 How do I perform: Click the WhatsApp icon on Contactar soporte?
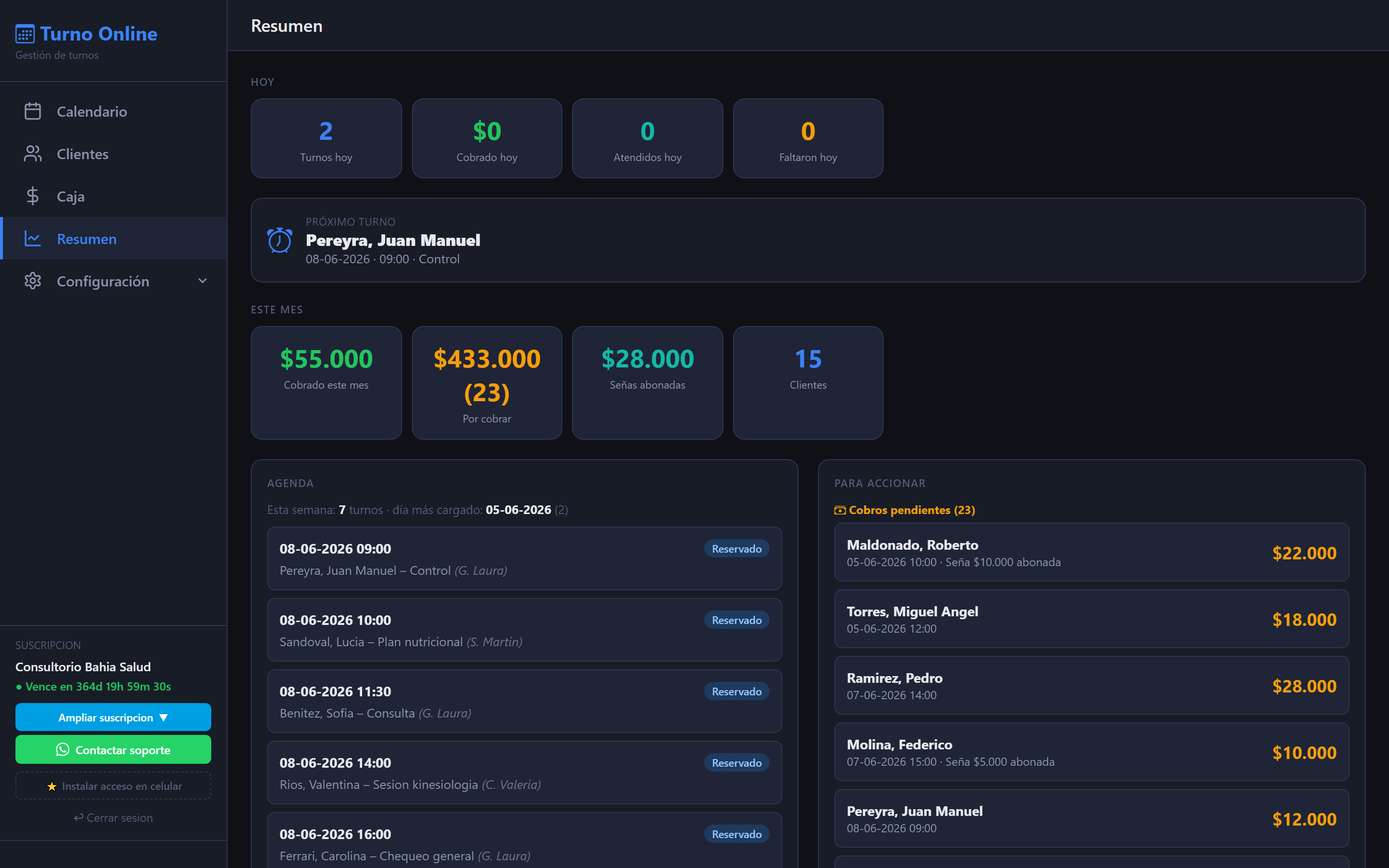click(x=63, y=750)
